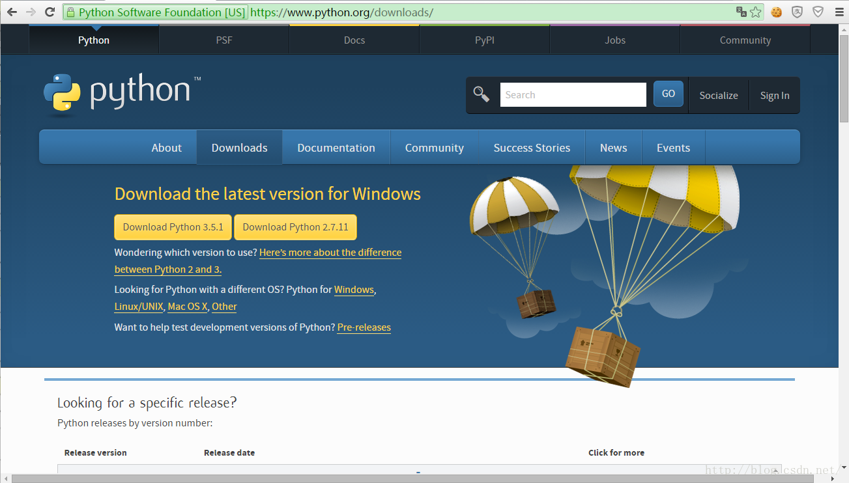The image size is (849, 483).
Task: Follow the Mac OS X link
Action: tap(187, 306)
